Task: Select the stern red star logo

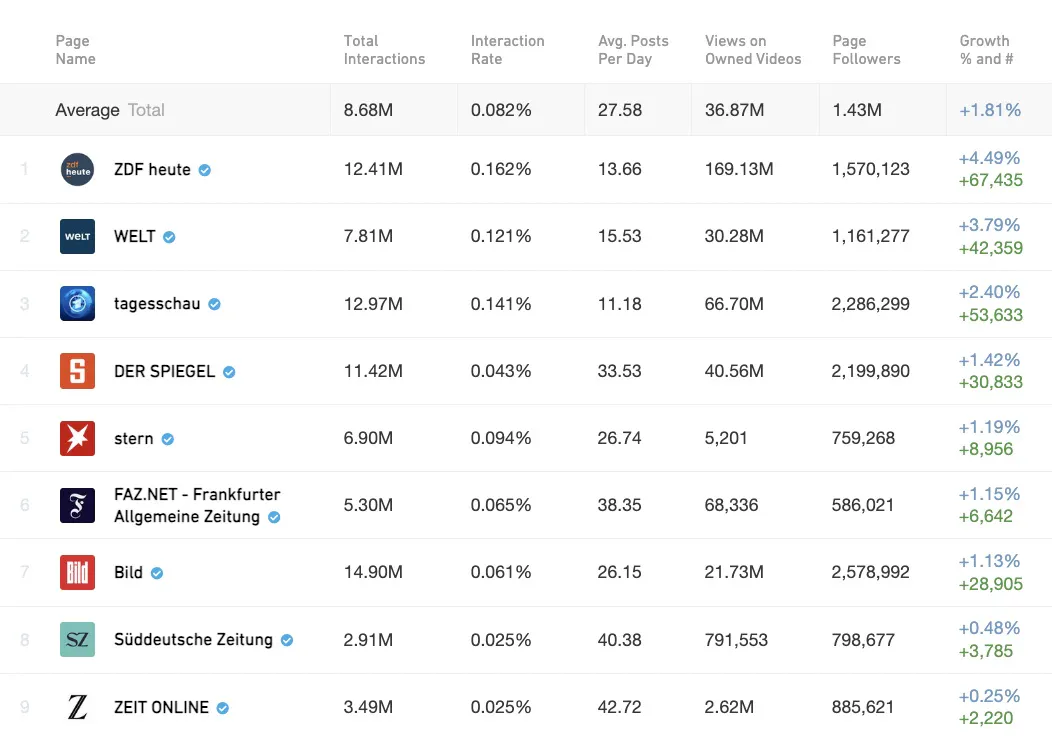Action: point(77,438)
